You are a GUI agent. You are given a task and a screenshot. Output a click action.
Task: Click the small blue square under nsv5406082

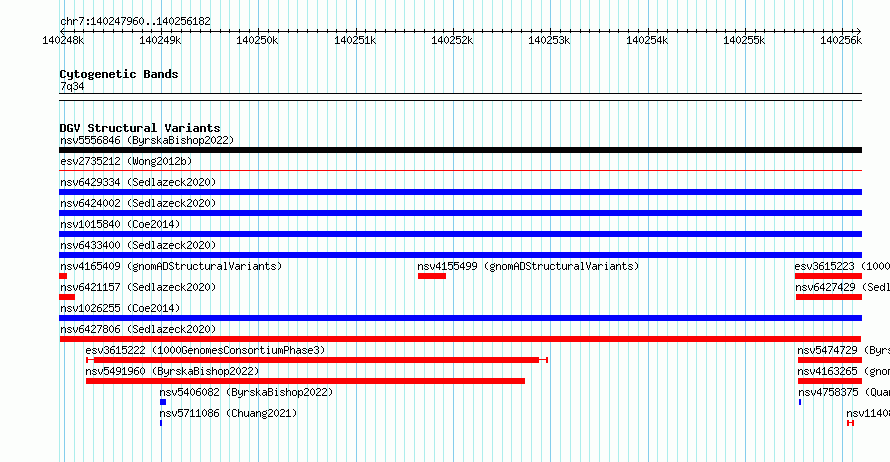[x=163, y=402]
